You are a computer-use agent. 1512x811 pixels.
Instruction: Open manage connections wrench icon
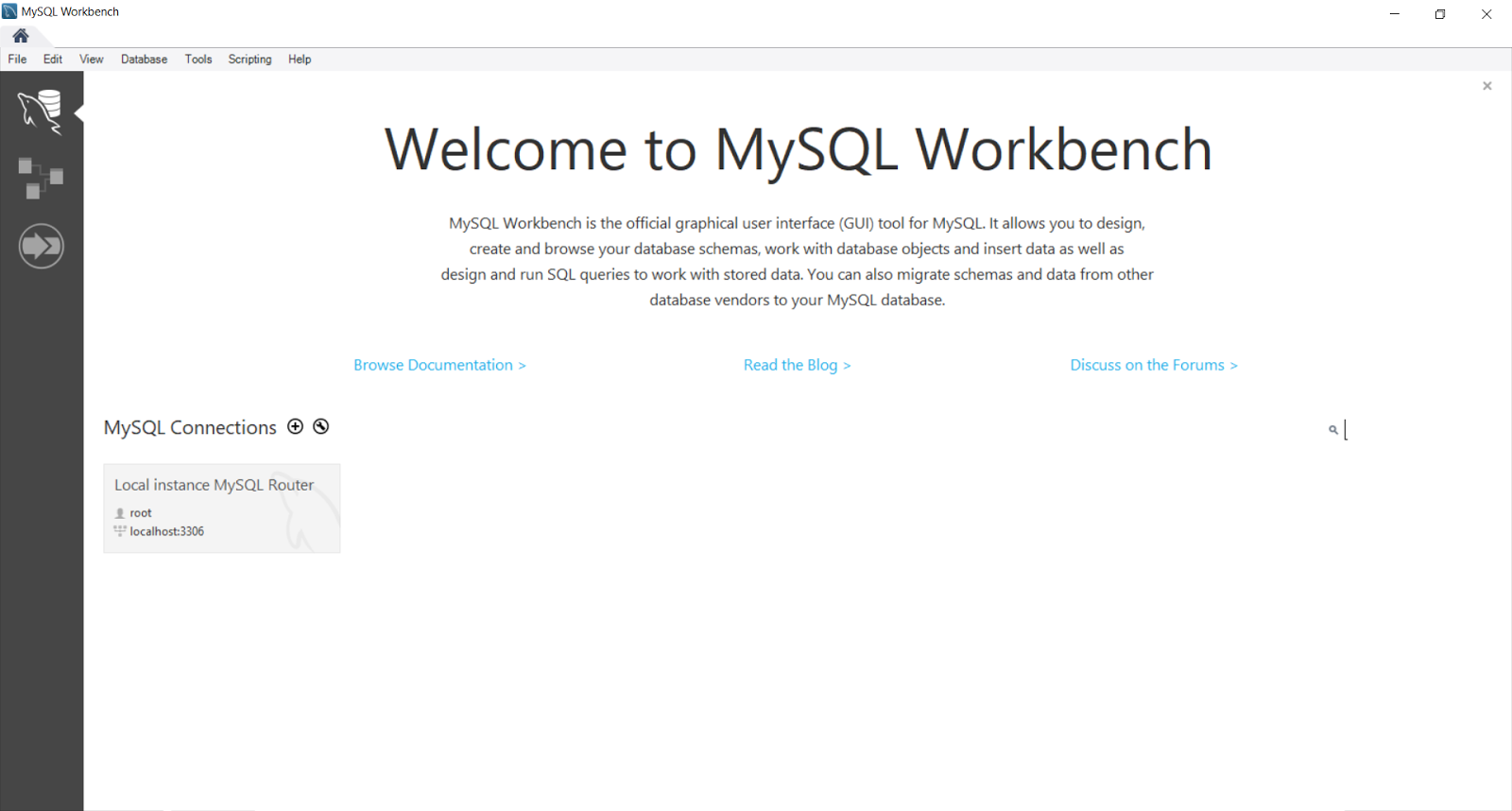coord(321,426)
